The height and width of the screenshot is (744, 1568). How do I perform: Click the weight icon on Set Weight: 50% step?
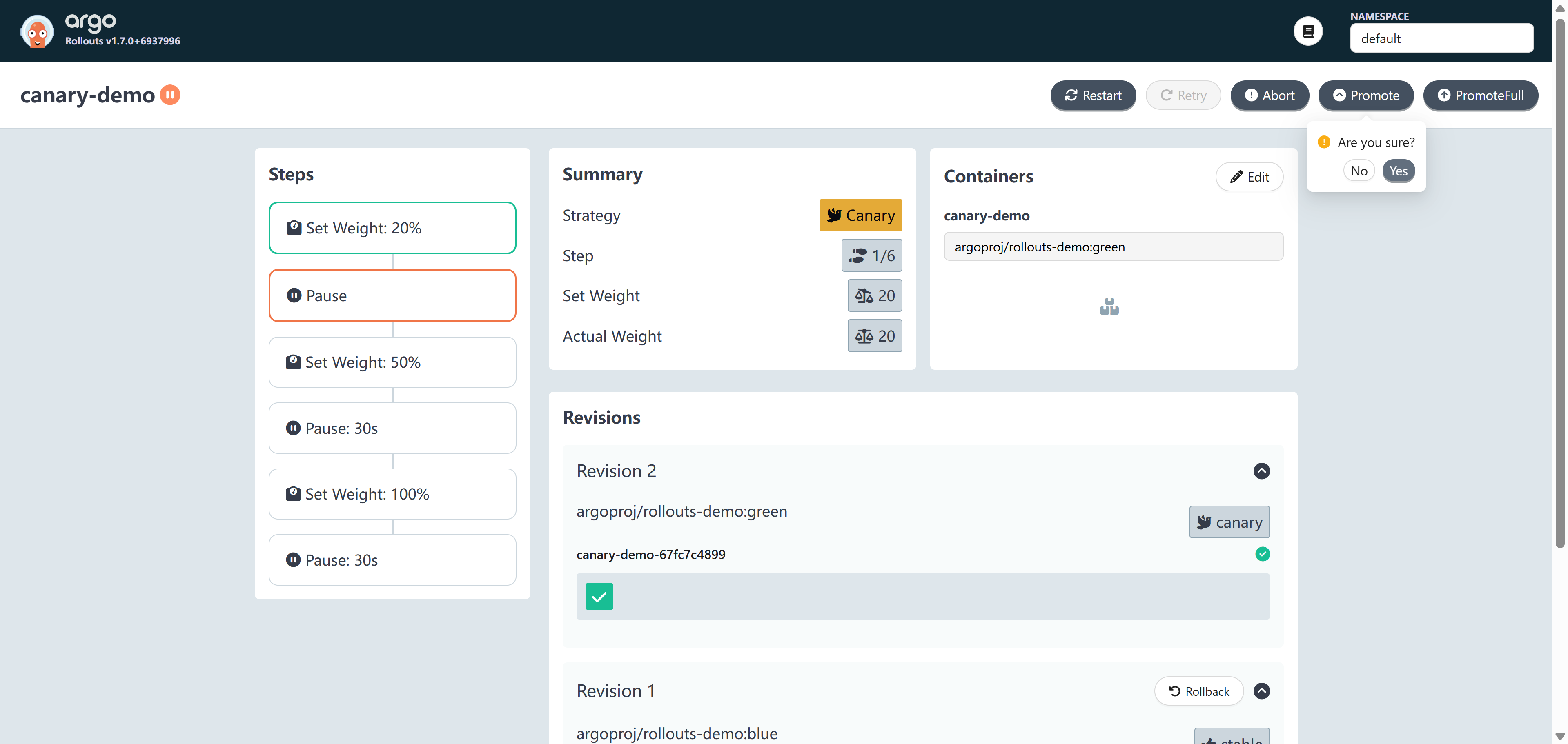point(294,362)
